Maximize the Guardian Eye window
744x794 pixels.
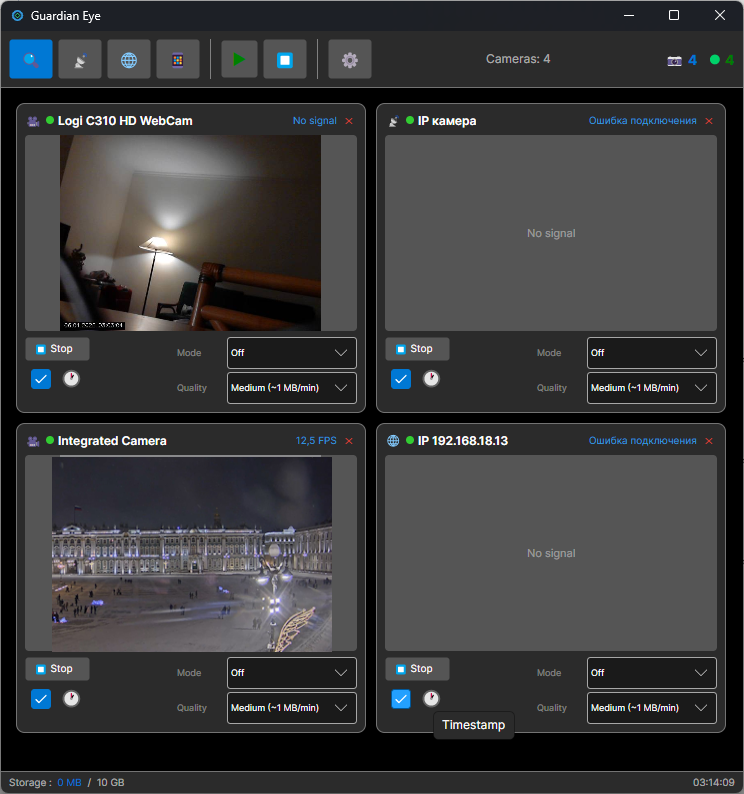pyautogui.click(x=674, y=15)
